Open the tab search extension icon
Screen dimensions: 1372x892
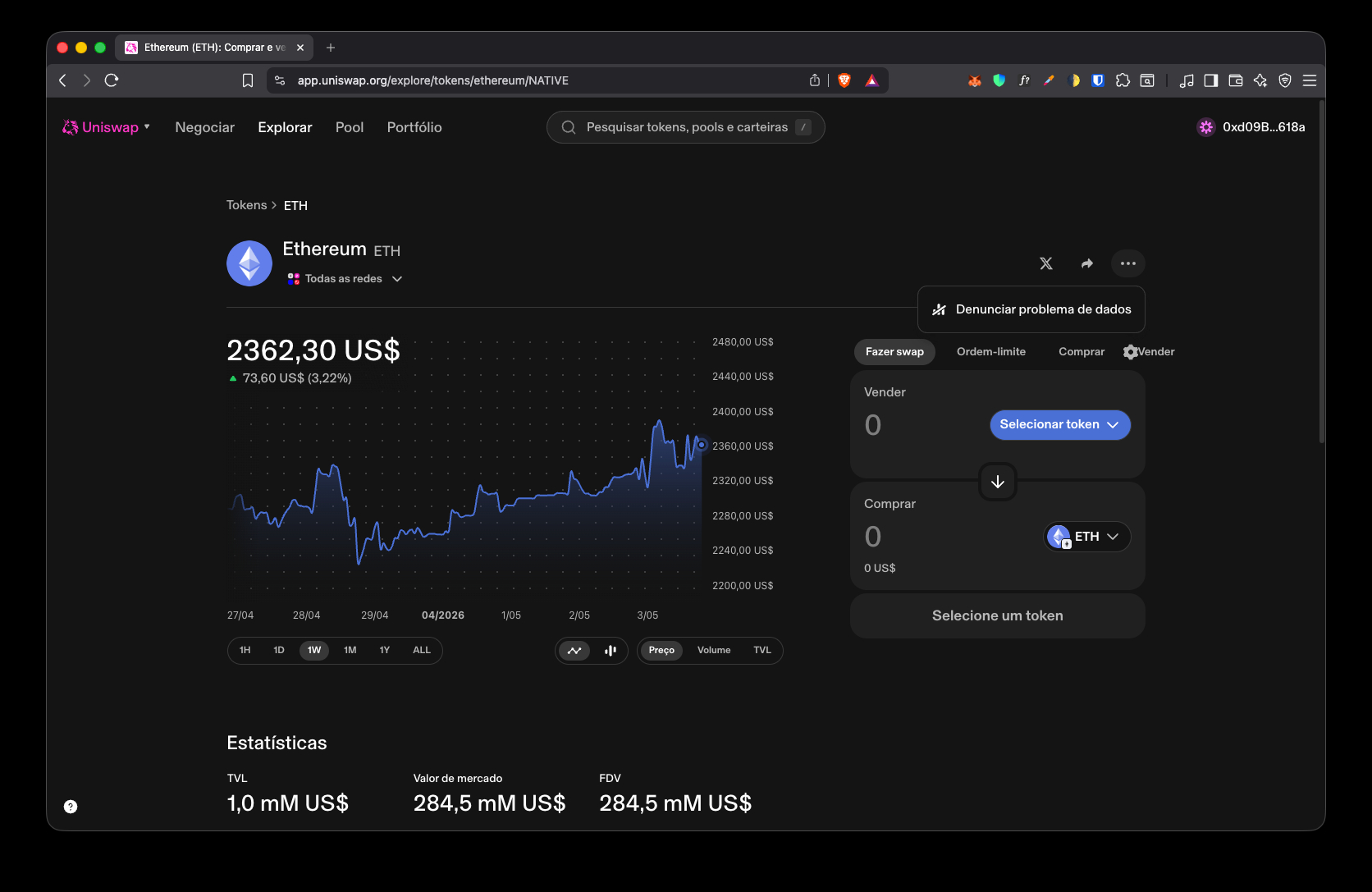(1148, 80)
